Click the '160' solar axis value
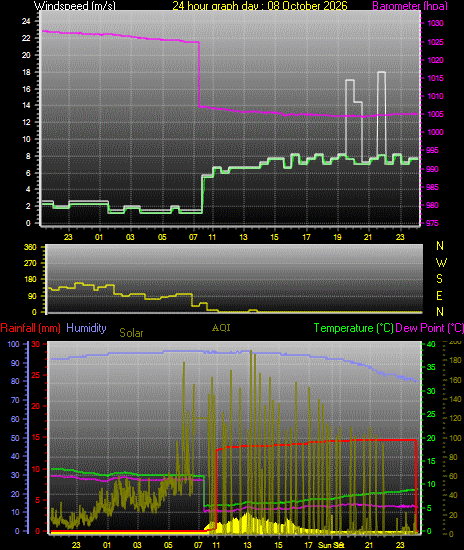The width and height of the screenshot is (464, 550). [x=456, y=380]
